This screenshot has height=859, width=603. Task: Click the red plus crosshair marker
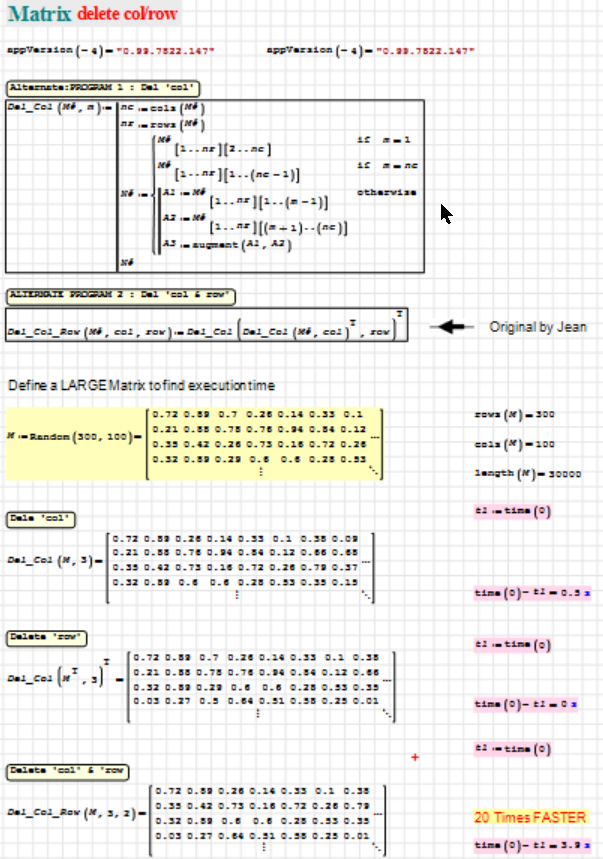(415, 758)
